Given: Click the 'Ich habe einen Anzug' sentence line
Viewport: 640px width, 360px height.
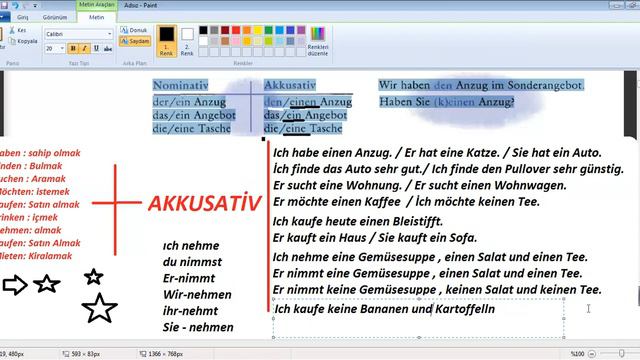Looking at the screenshot, I should pyautogui.click(x=332, y=153).
